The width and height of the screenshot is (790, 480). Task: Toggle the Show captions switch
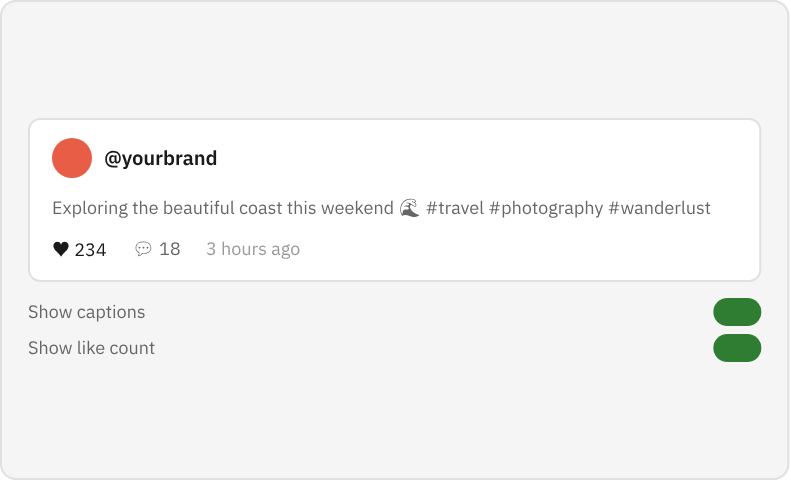click(737, 312)
